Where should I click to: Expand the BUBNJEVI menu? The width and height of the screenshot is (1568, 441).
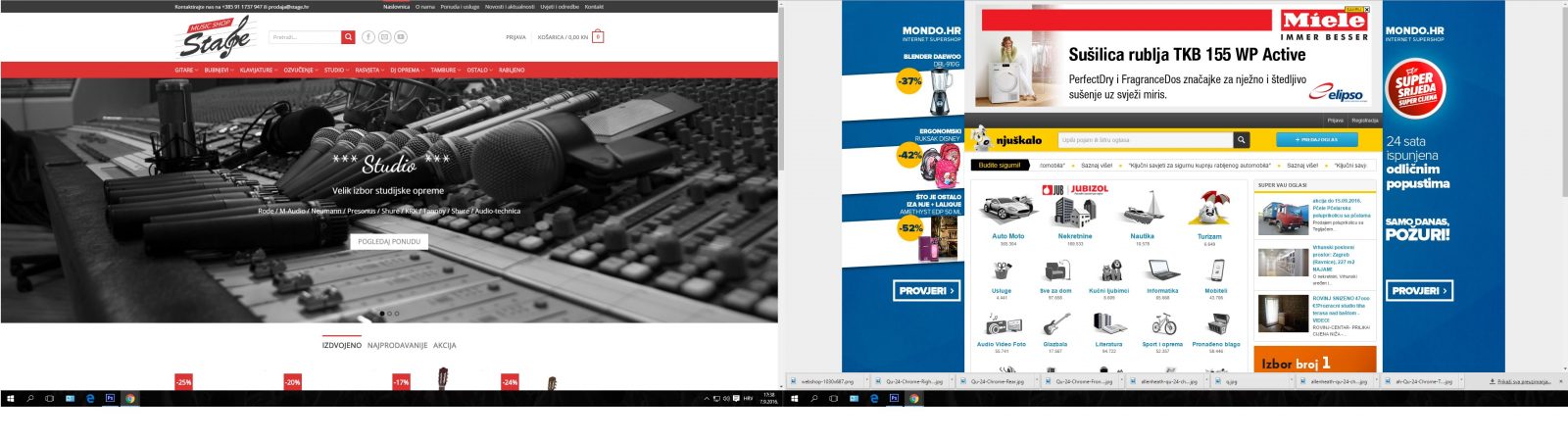coord(219,71)
